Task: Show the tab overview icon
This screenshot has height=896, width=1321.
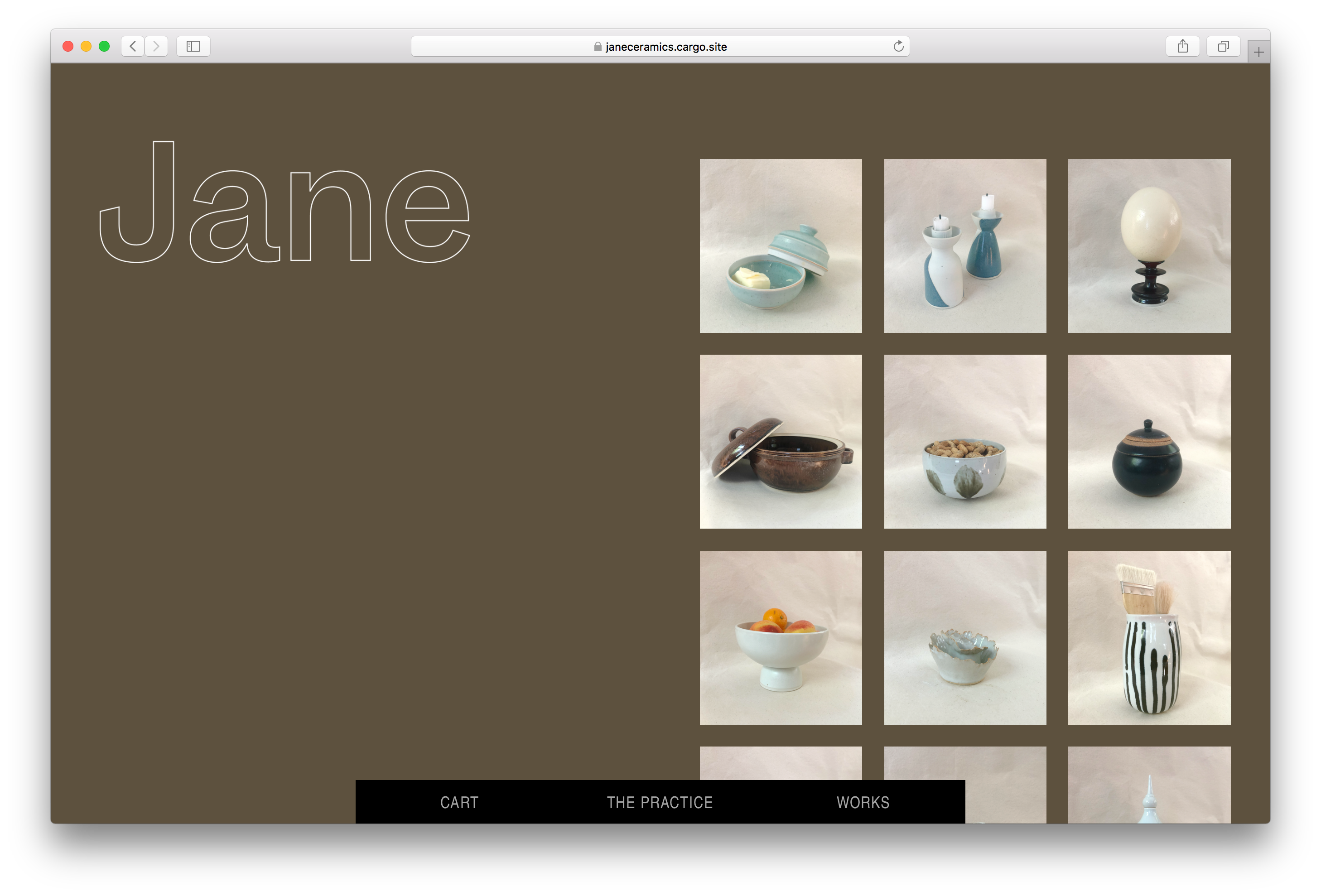Action: (x=1223, y=46)
